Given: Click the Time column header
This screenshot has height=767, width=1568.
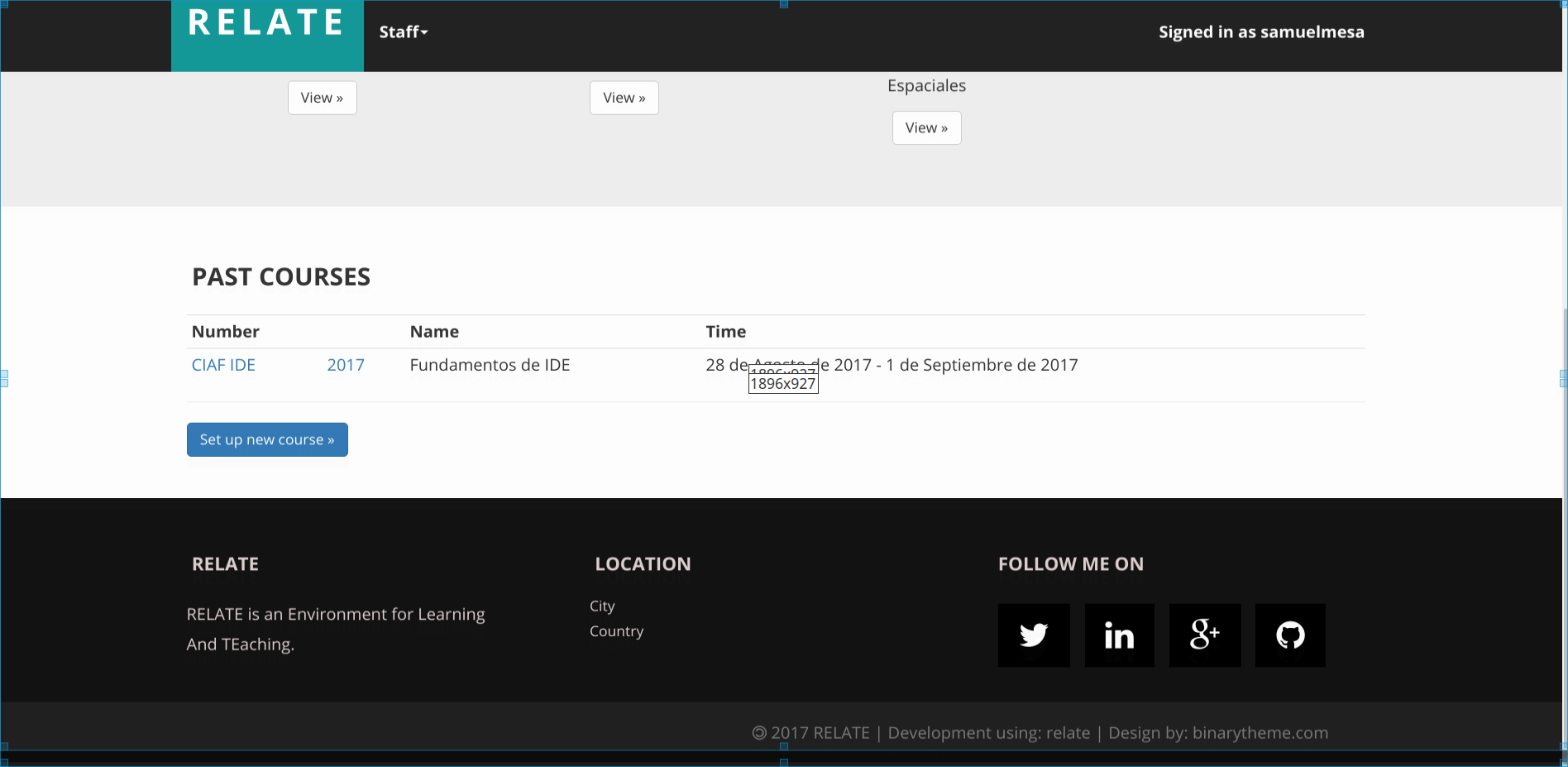Looking at the screenshot, I should (x=726, y=332).
